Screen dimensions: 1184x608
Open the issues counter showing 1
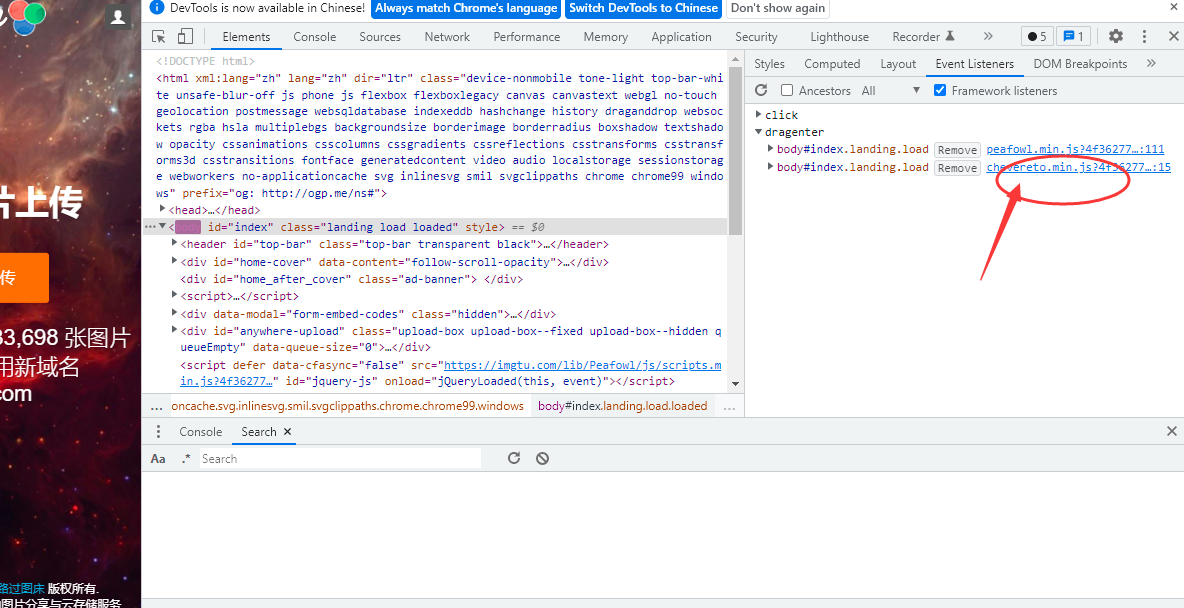pos(1072,36)
